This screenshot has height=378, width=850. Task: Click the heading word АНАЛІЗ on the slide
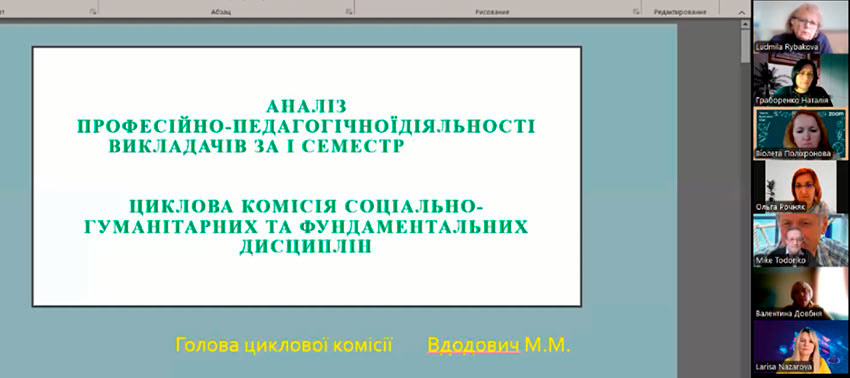307,106
